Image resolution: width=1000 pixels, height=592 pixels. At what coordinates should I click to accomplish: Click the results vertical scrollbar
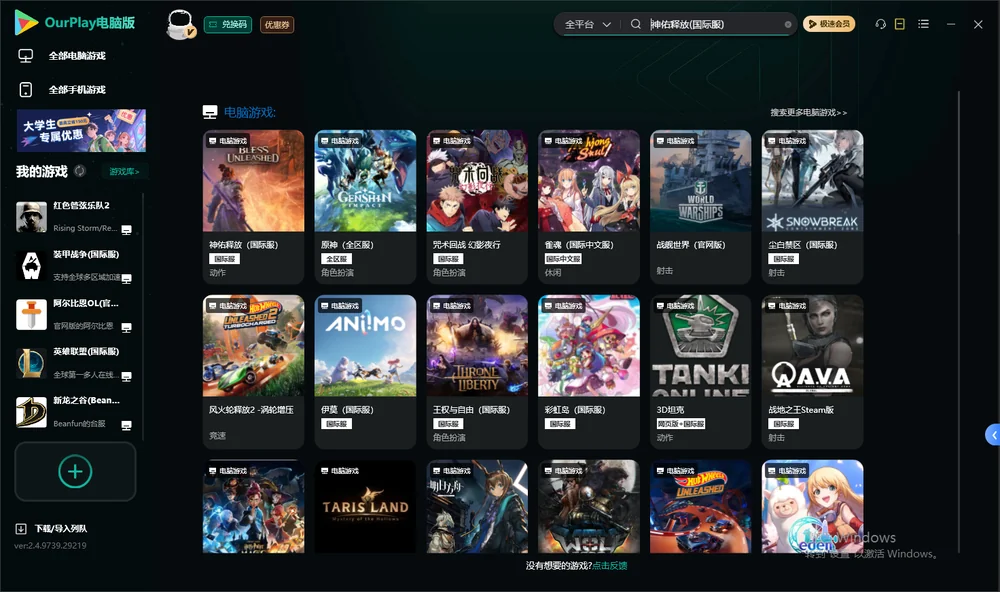(958, 322)
